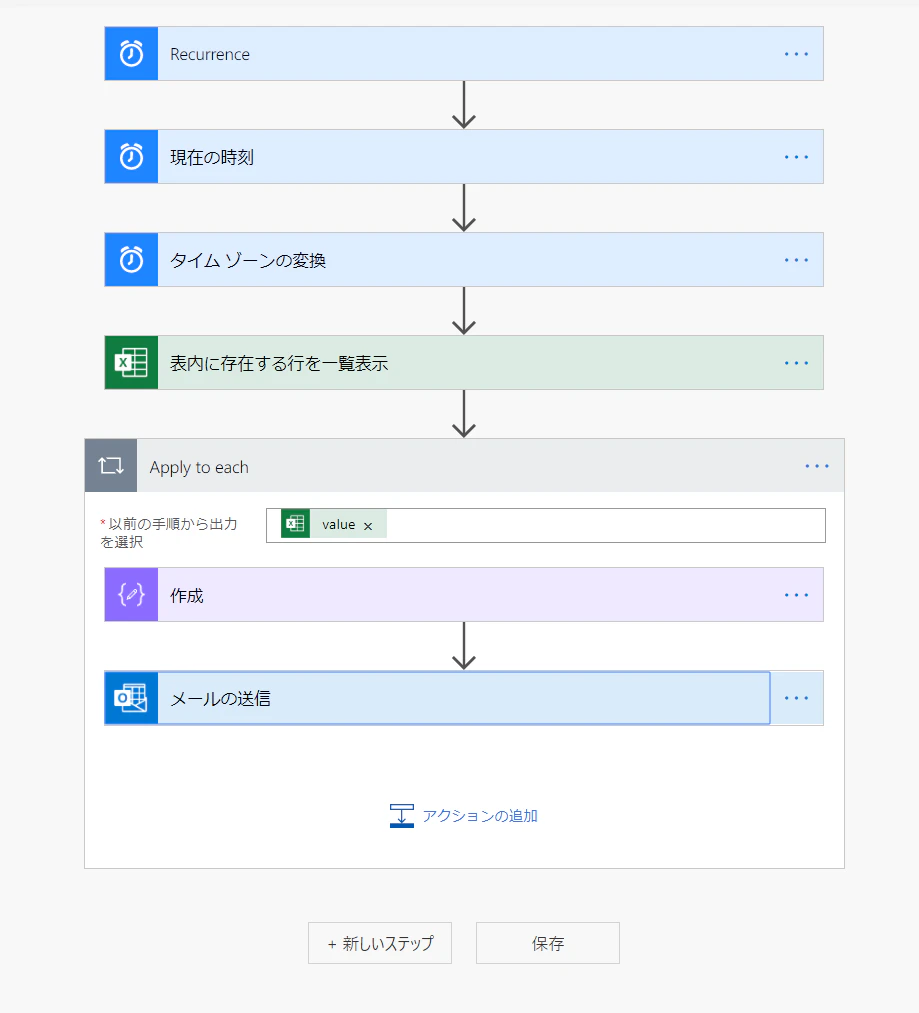Click the 作成 compose curly-brace icon
919x1013 pixels.
[x=131, y=594]
